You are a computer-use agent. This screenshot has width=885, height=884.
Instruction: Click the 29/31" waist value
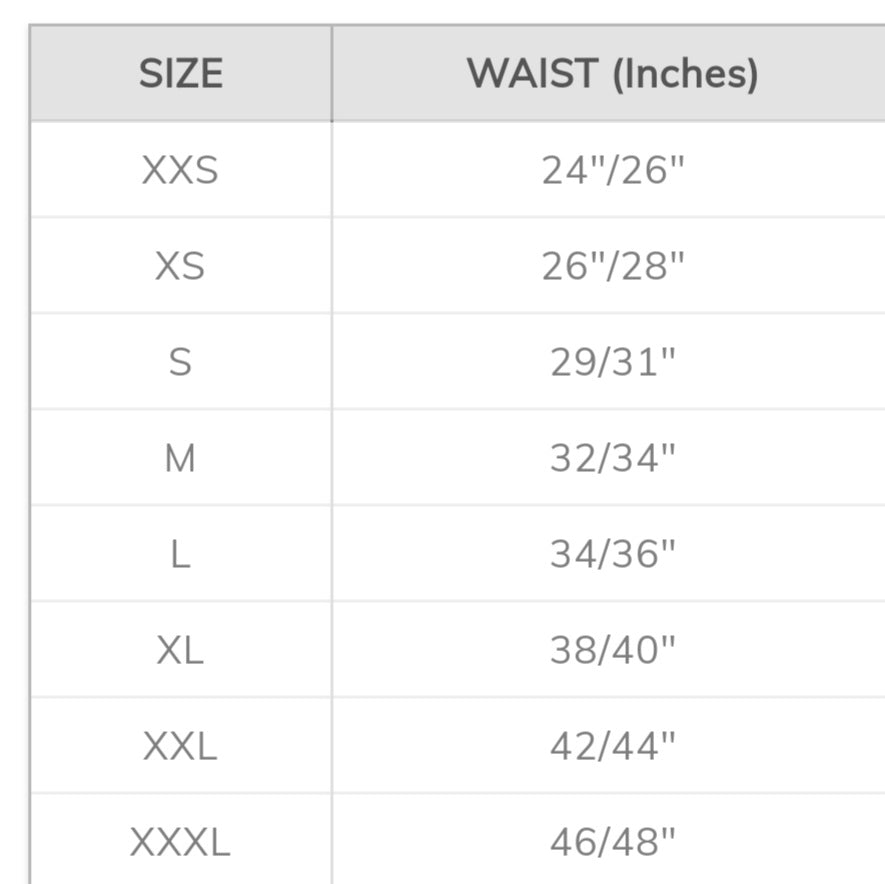[612, 363]
